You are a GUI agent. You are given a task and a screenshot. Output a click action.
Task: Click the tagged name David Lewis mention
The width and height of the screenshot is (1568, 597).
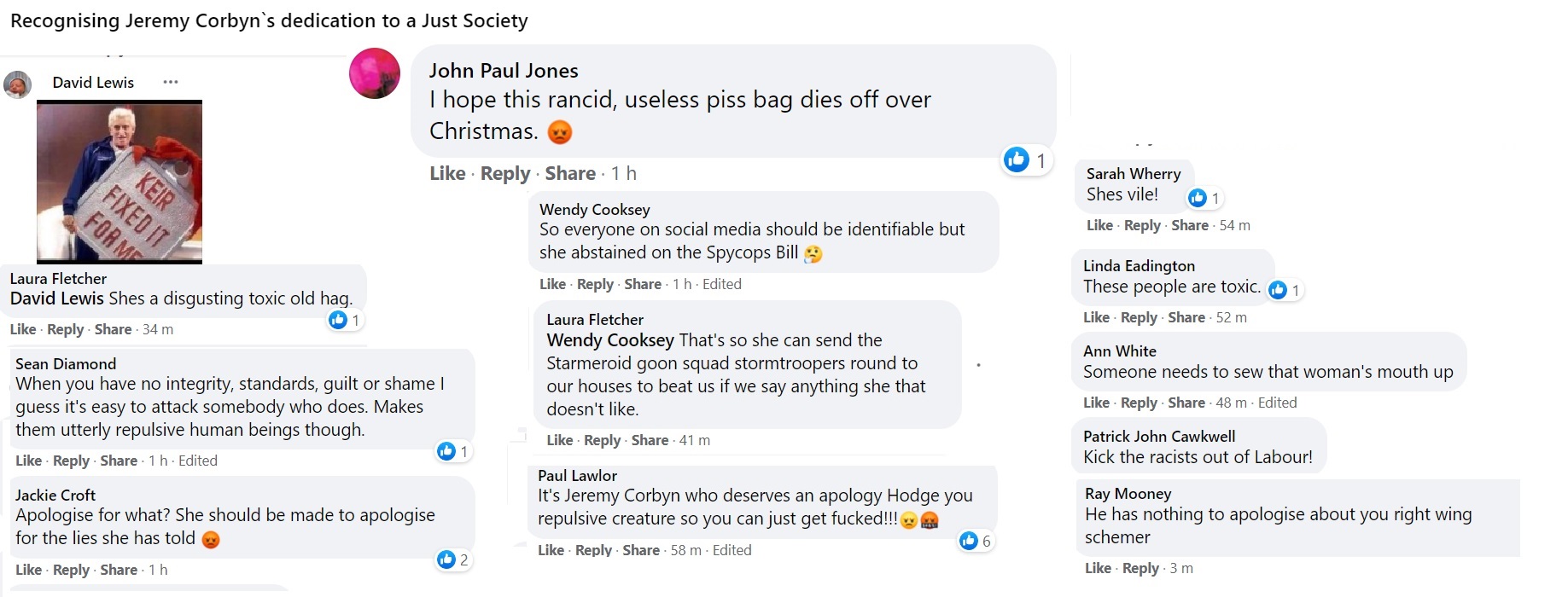tap(57, 298)
